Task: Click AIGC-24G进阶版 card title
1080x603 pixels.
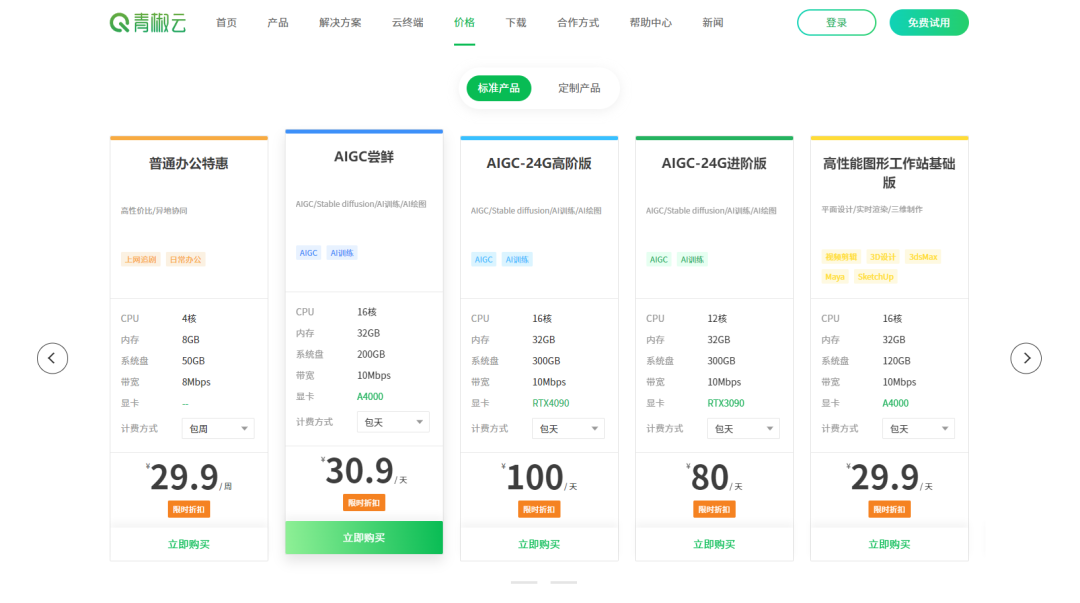Action: [714, 163]
